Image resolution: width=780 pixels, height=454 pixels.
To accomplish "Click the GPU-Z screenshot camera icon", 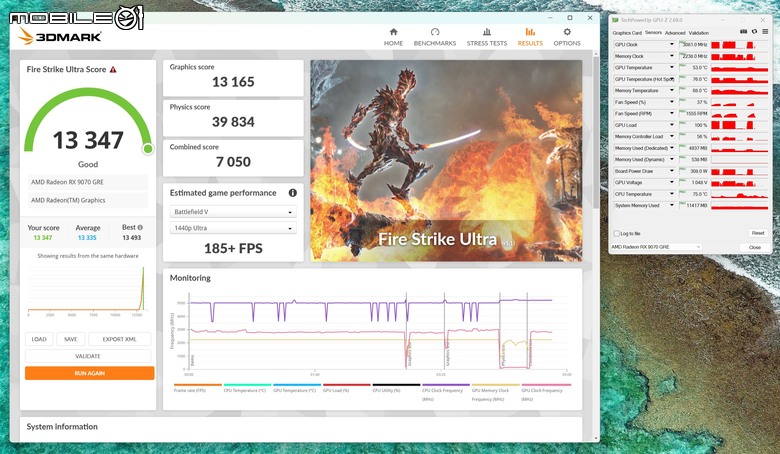I will click(x=743, y=32).
